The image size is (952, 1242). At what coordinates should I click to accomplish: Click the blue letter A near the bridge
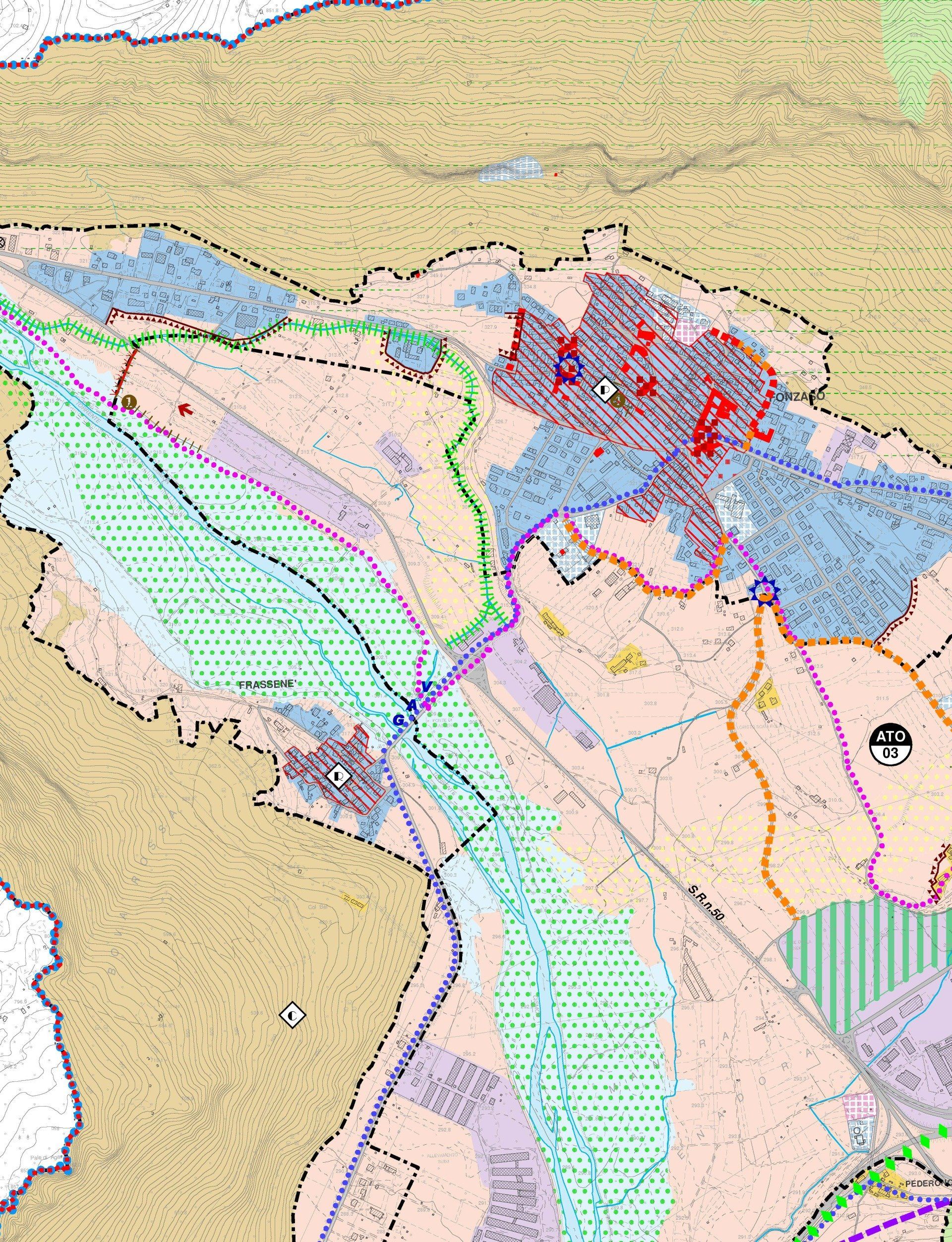(413, 704)
